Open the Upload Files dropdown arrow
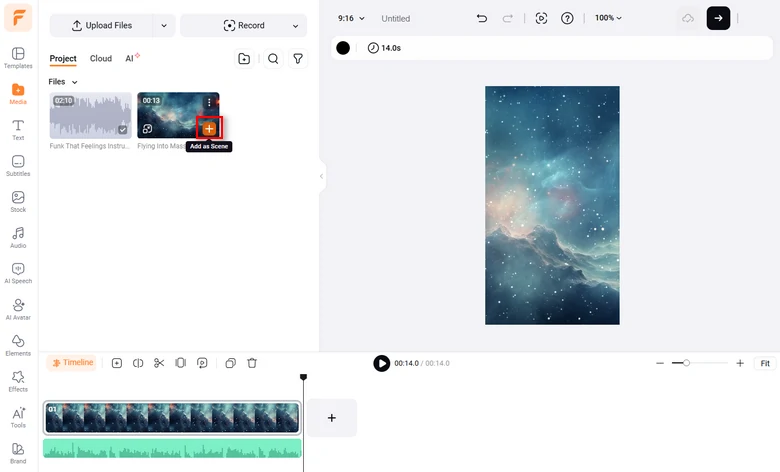Viewport: 780px width, 472px height. click(x=164, y=25)
